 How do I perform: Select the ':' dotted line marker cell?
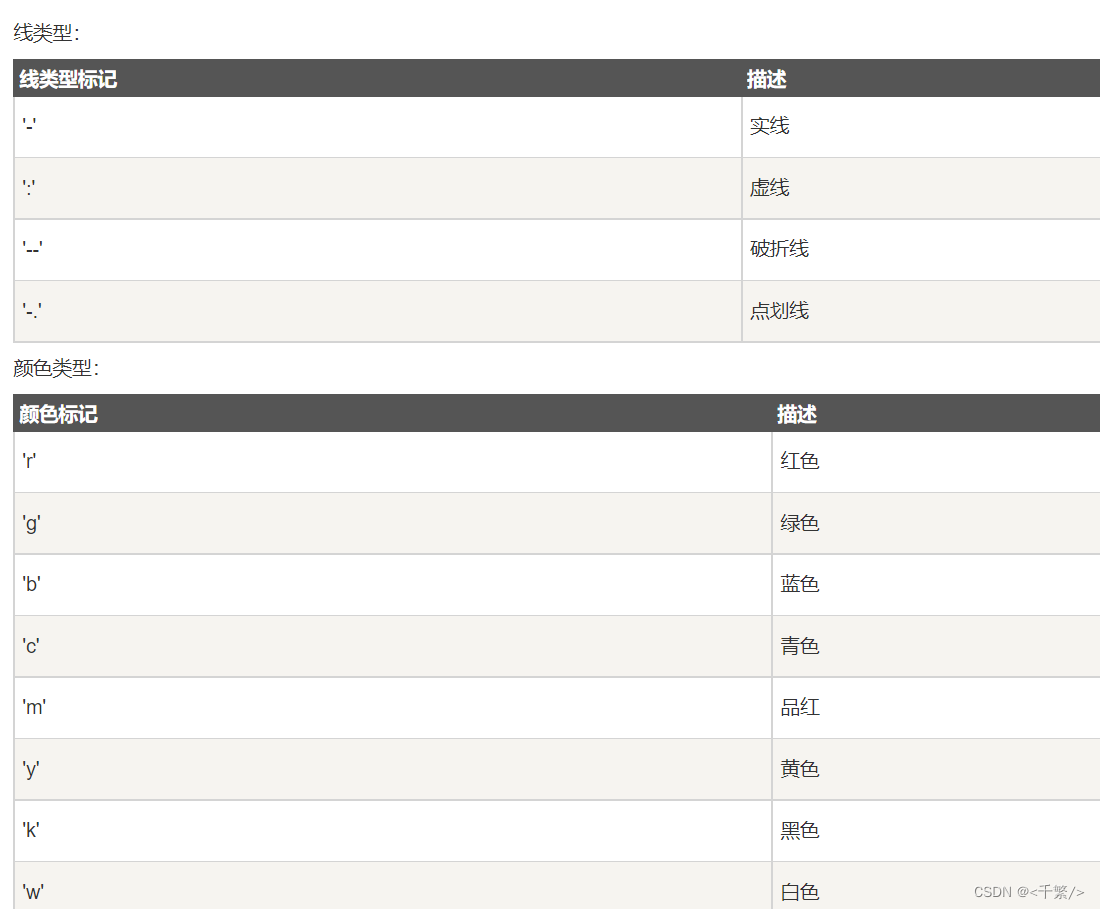click(x=377, y=188)
